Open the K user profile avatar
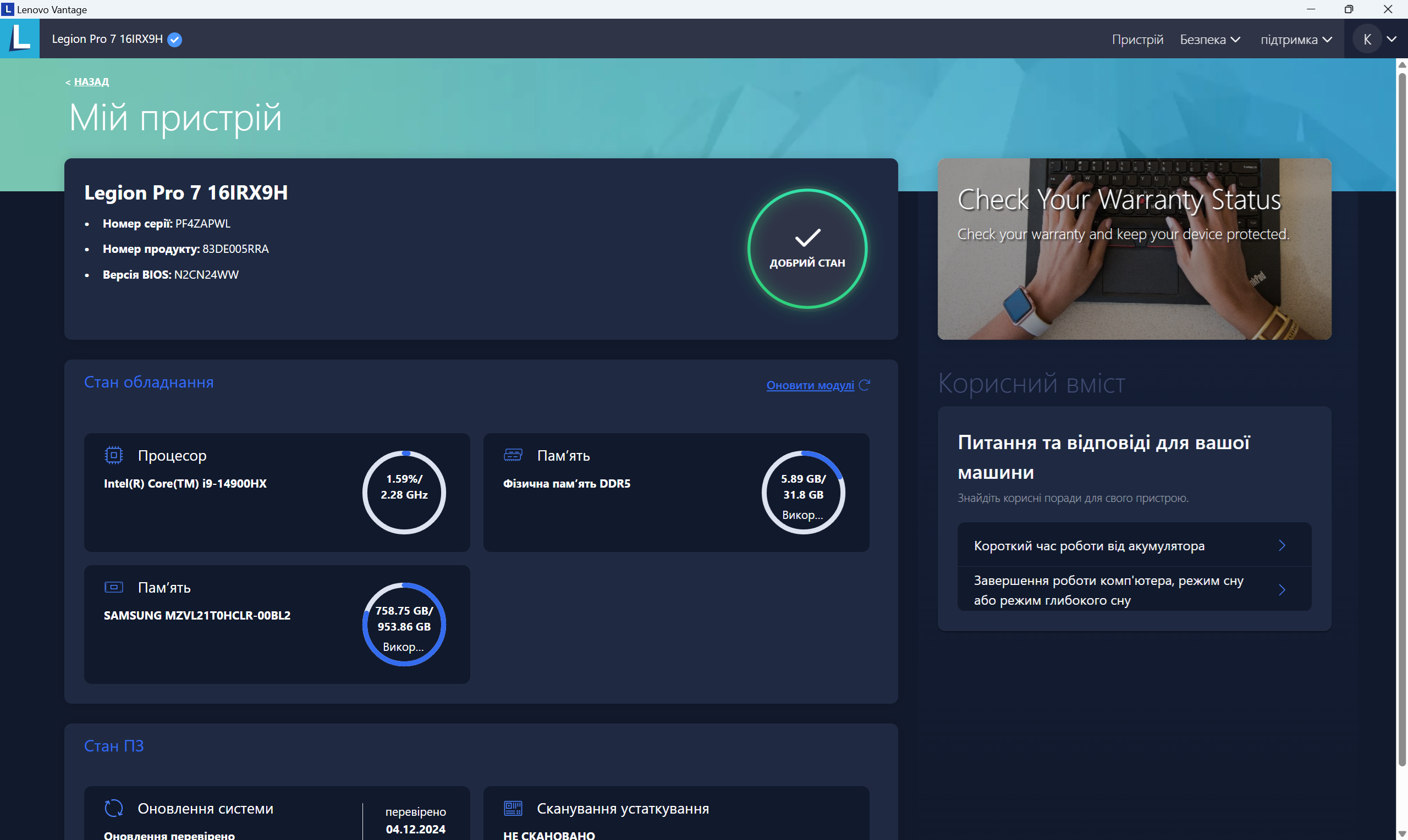Screen dimensions: 1408x840 [1367, 39]
